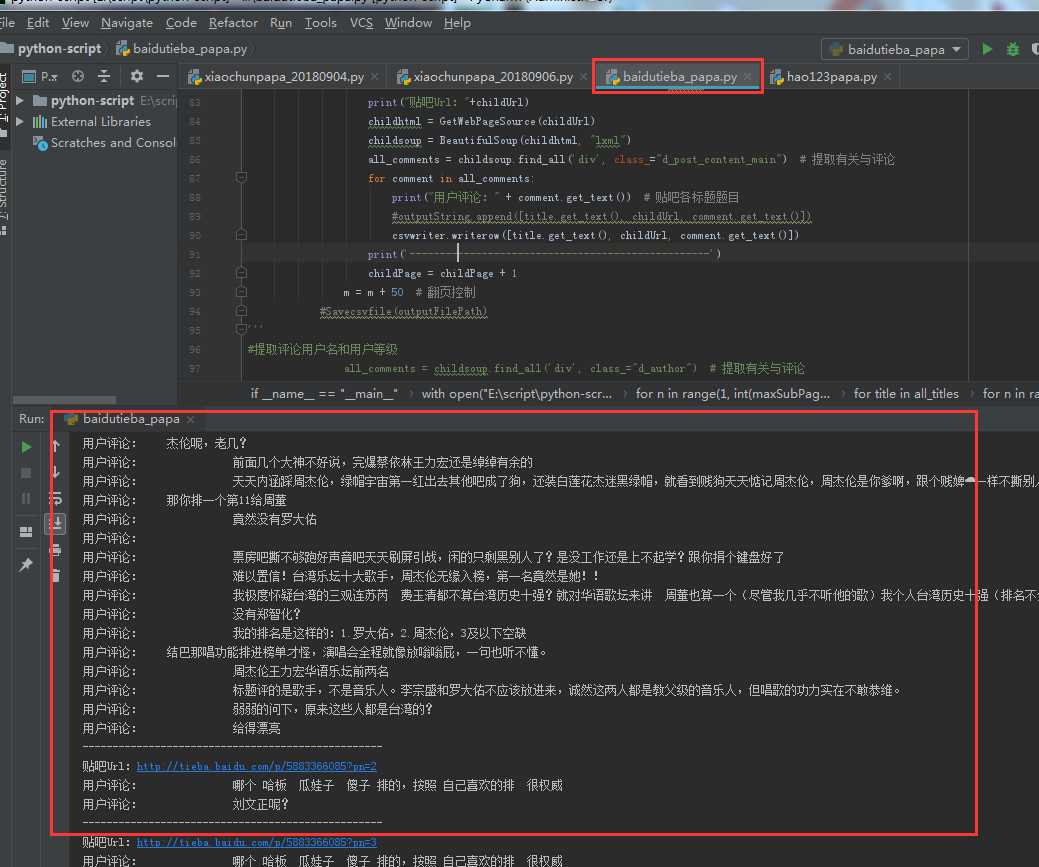
Task: Toggle fold marker at m = m + 50 line
Action: 241,292
